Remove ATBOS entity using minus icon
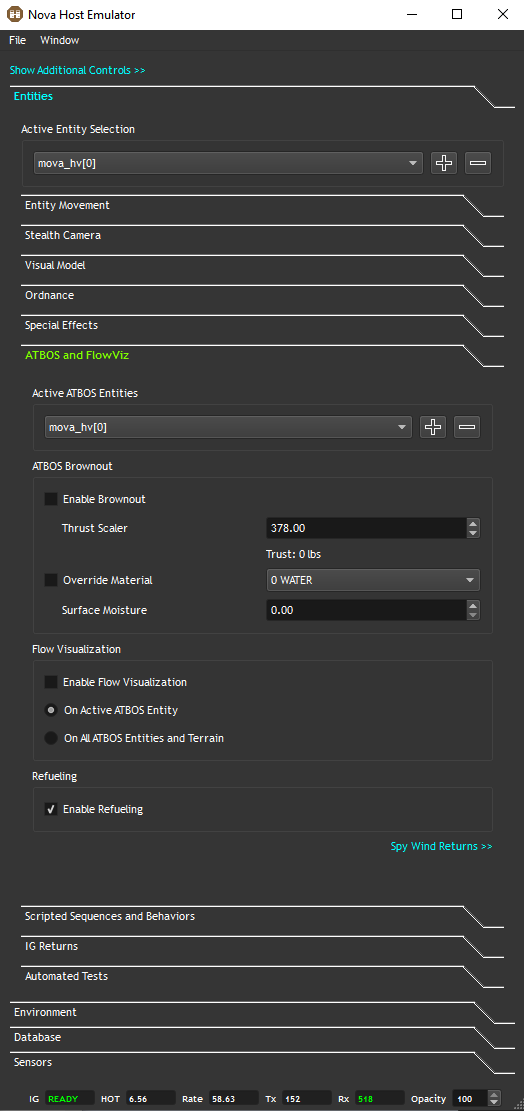This screenshot has height=1111, width=524. tap(467, 427)
